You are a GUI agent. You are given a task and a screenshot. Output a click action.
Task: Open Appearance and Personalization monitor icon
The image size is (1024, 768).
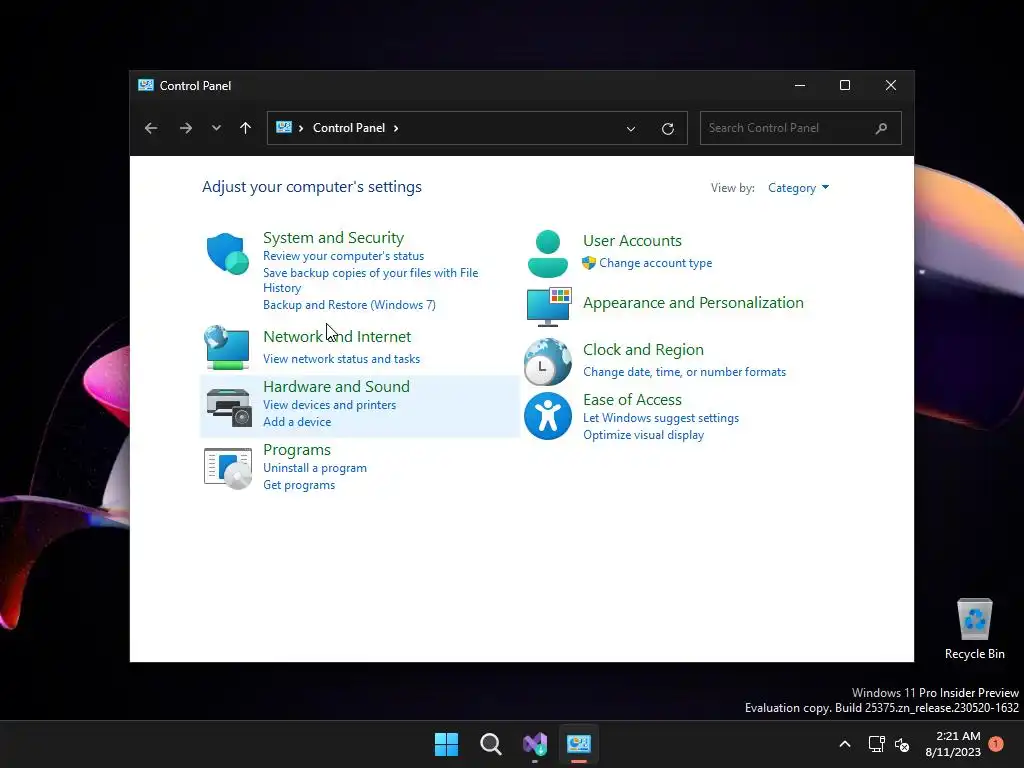549,306
